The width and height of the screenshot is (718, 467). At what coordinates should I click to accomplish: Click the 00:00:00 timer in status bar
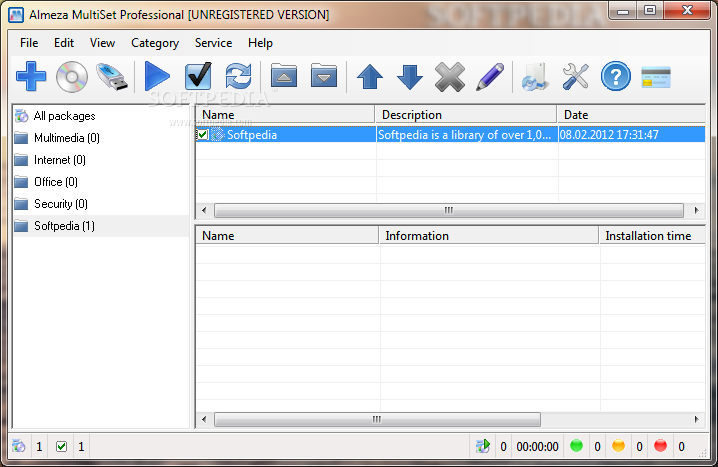pyautogui.click(x=538, y=446)
